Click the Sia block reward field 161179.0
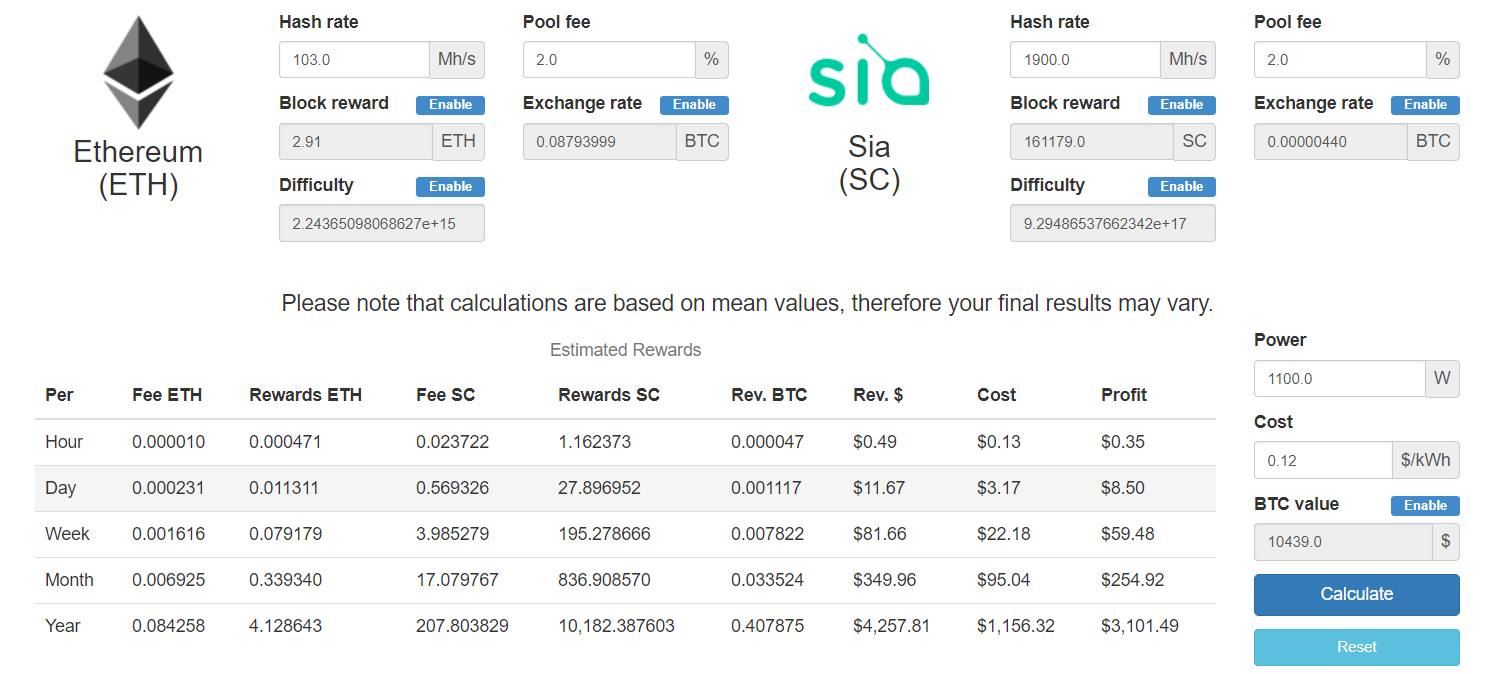Image resolution: width=1505 pixels, height=674 pixels. [1092, 142]
